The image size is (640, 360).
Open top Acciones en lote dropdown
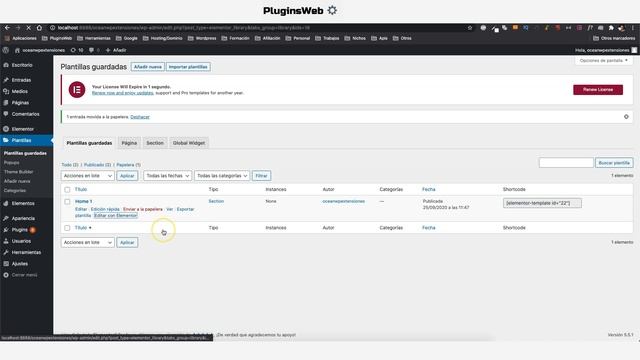click(x=88, y=176)
